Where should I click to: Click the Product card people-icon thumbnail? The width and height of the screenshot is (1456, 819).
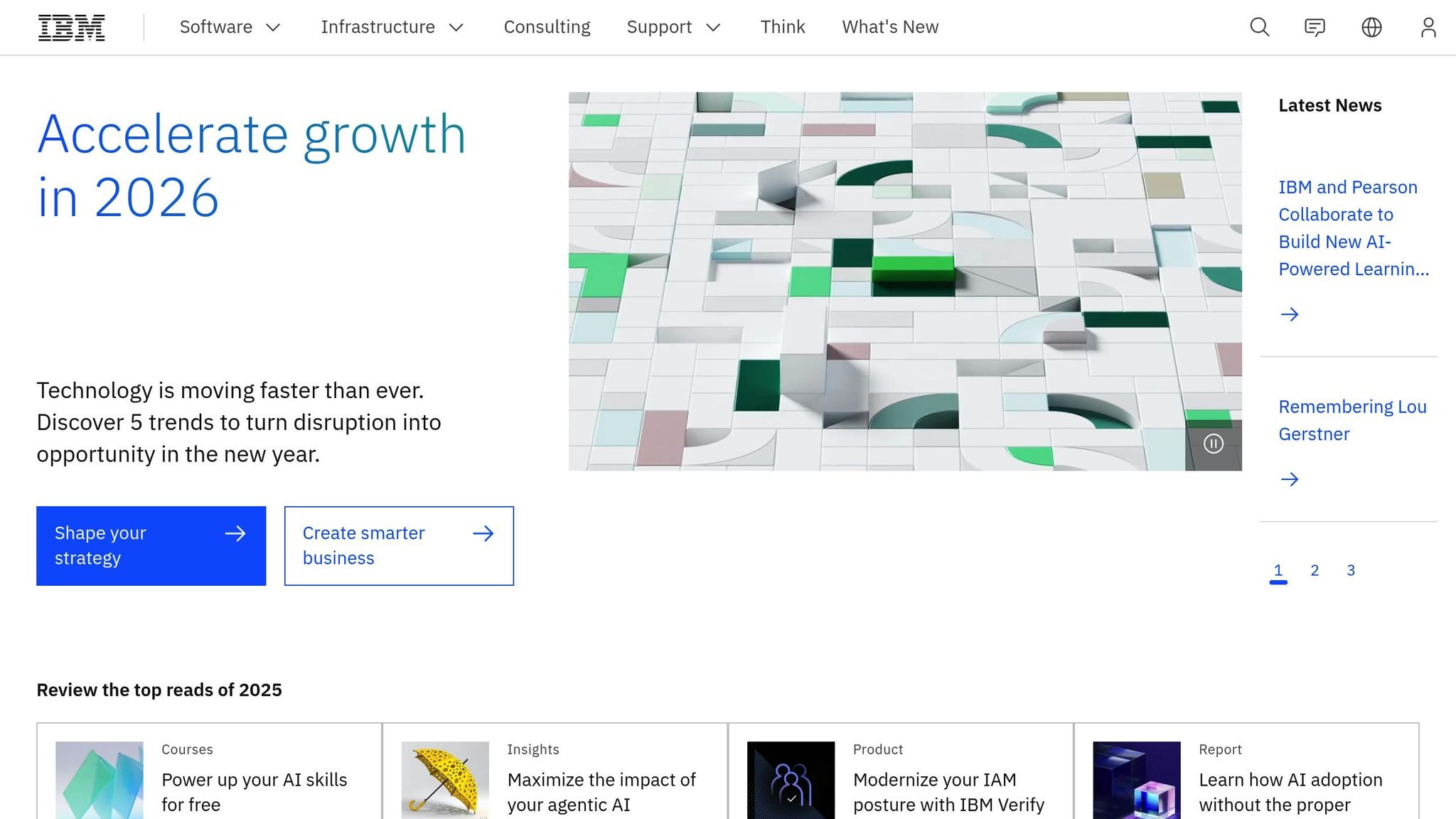pos(791,780)
